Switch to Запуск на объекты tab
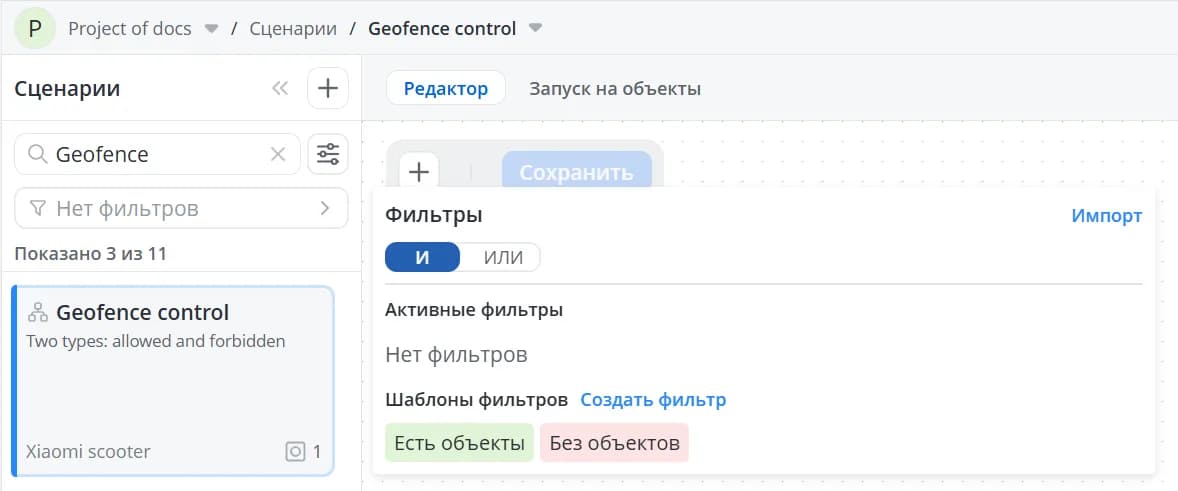1178x491 pixels. click(x=615, y=89)
